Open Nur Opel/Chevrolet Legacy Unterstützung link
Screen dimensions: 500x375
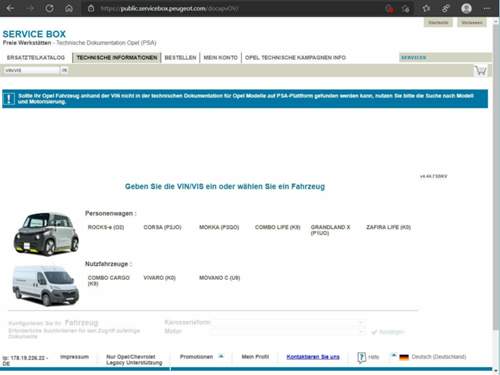pos(134,360)
